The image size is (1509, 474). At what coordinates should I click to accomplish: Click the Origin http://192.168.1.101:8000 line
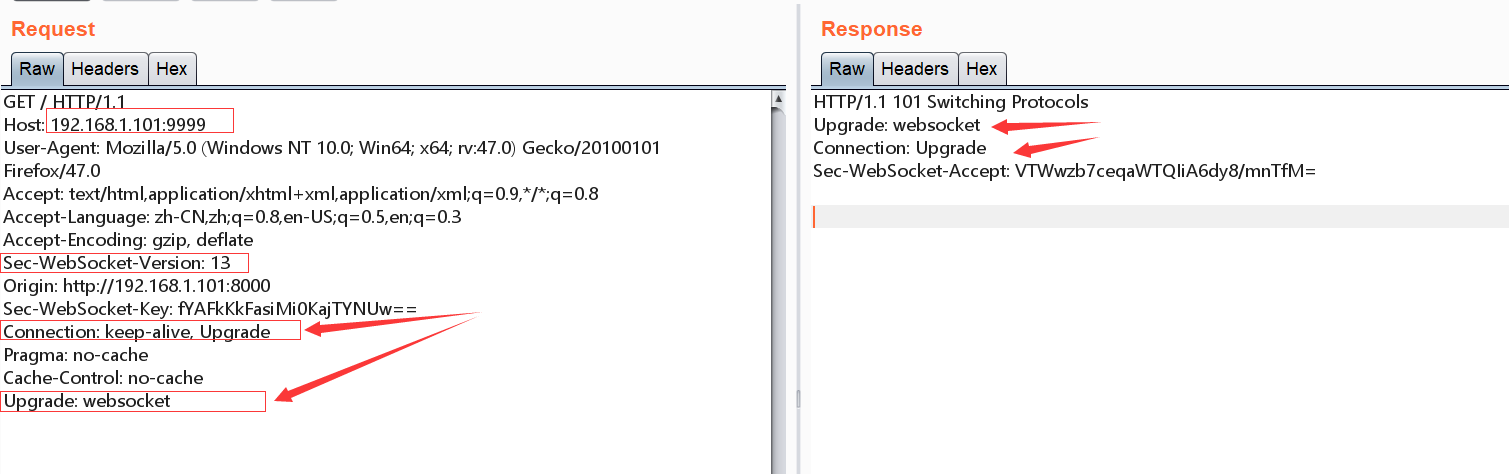(x=137, y=286)
